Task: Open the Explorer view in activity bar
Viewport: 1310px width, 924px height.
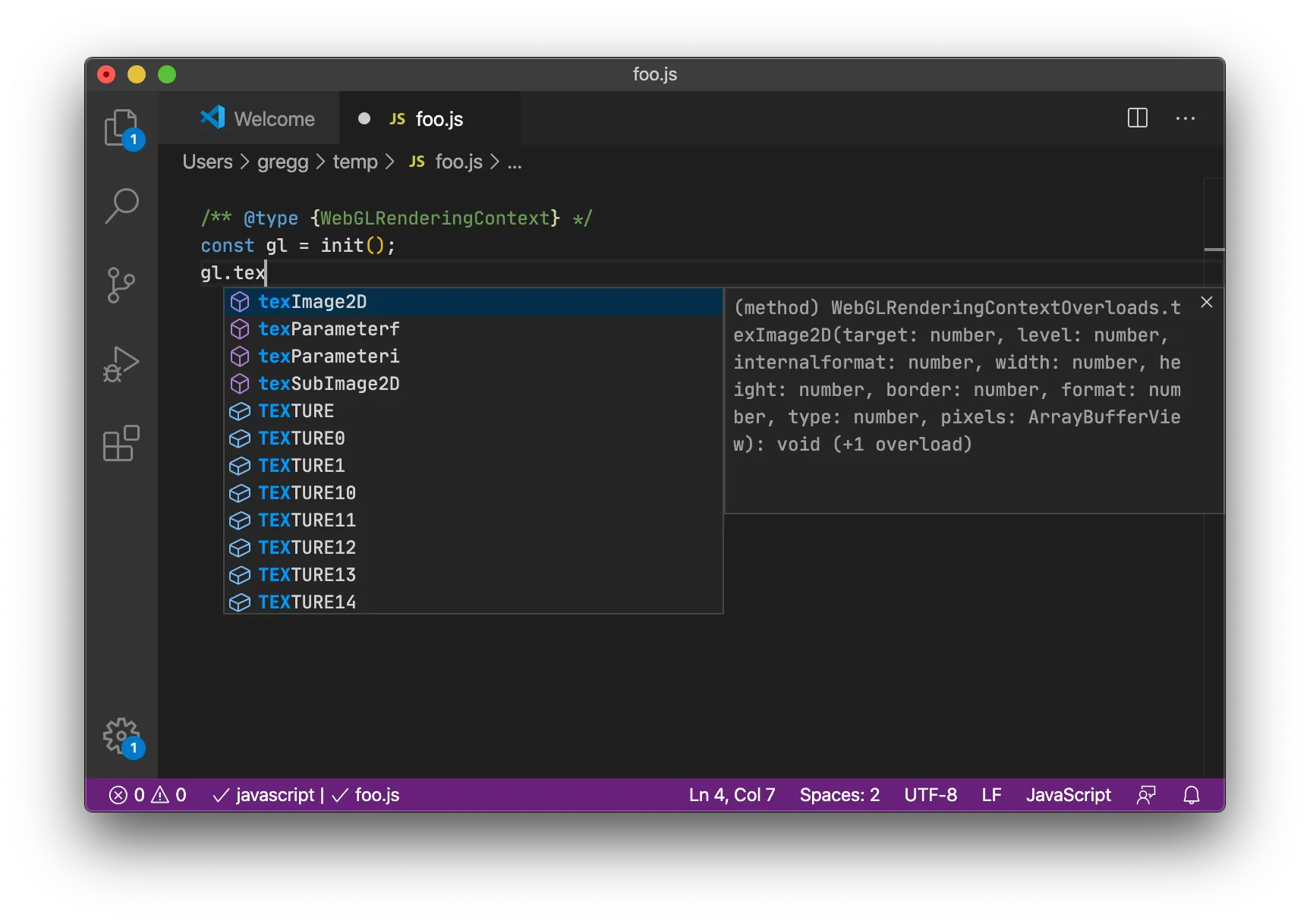Action: tap(121, 127)
